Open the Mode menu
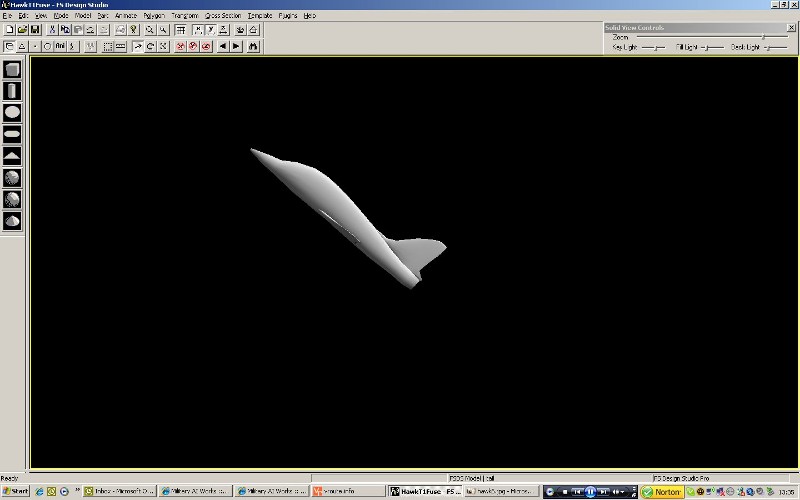 61,16
